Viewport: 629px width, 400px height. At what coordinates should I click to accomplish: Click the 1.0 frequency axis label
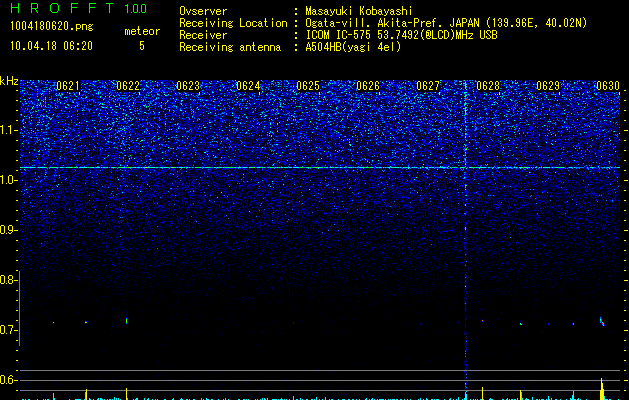pyautogui.click(x=7, y=180)
